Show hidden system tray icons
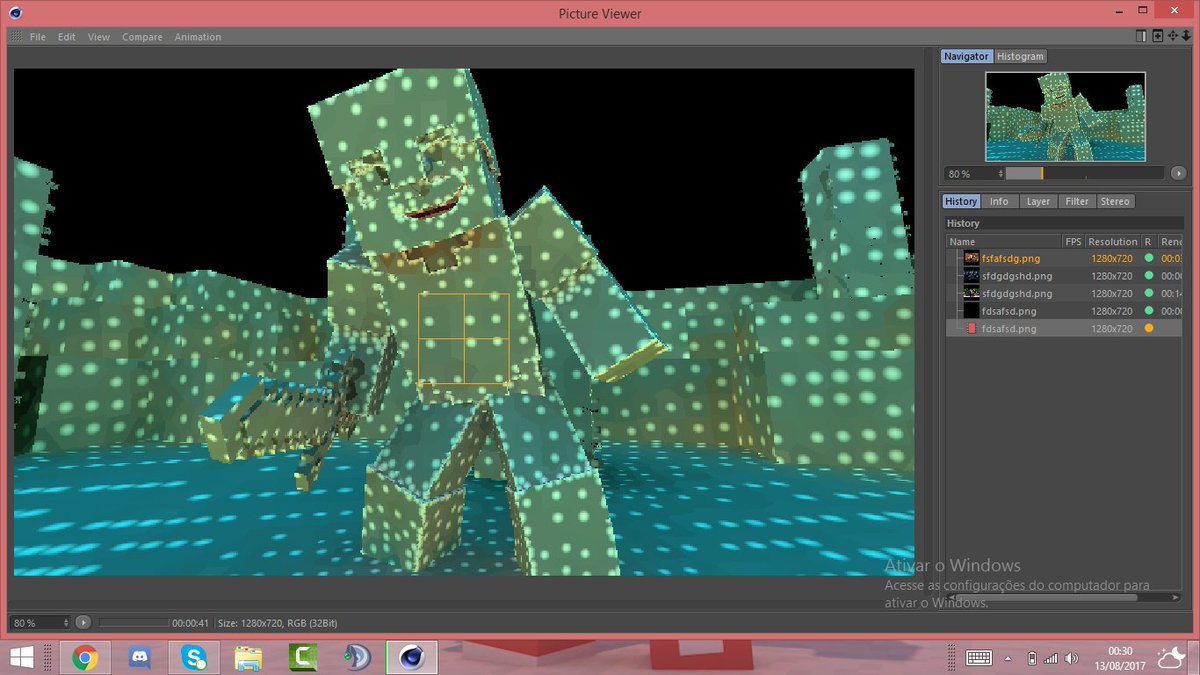 1008,658
